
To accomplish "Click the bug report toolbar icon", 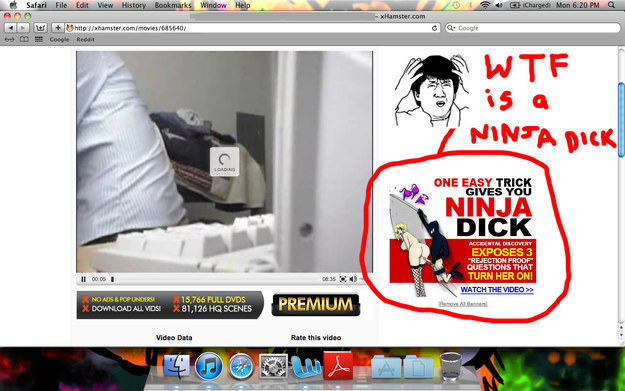I will 40,28.
